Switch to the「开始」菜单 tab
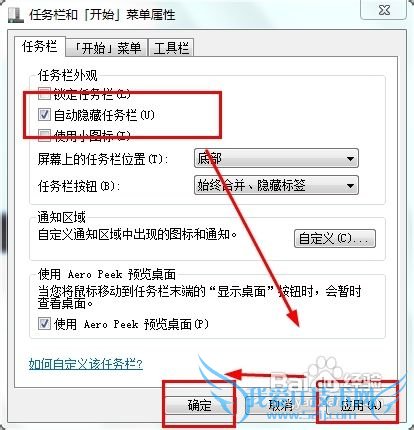The image size is (414, 430). [107, 48]
